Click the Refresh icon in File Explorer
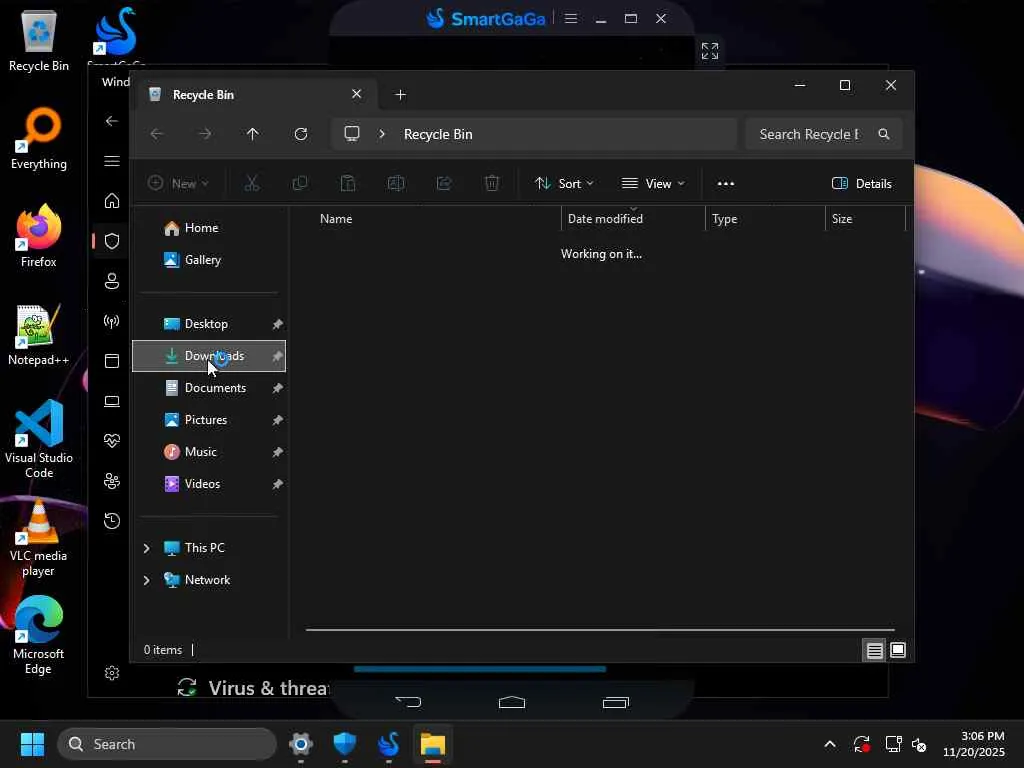 [x=301, y=134]
